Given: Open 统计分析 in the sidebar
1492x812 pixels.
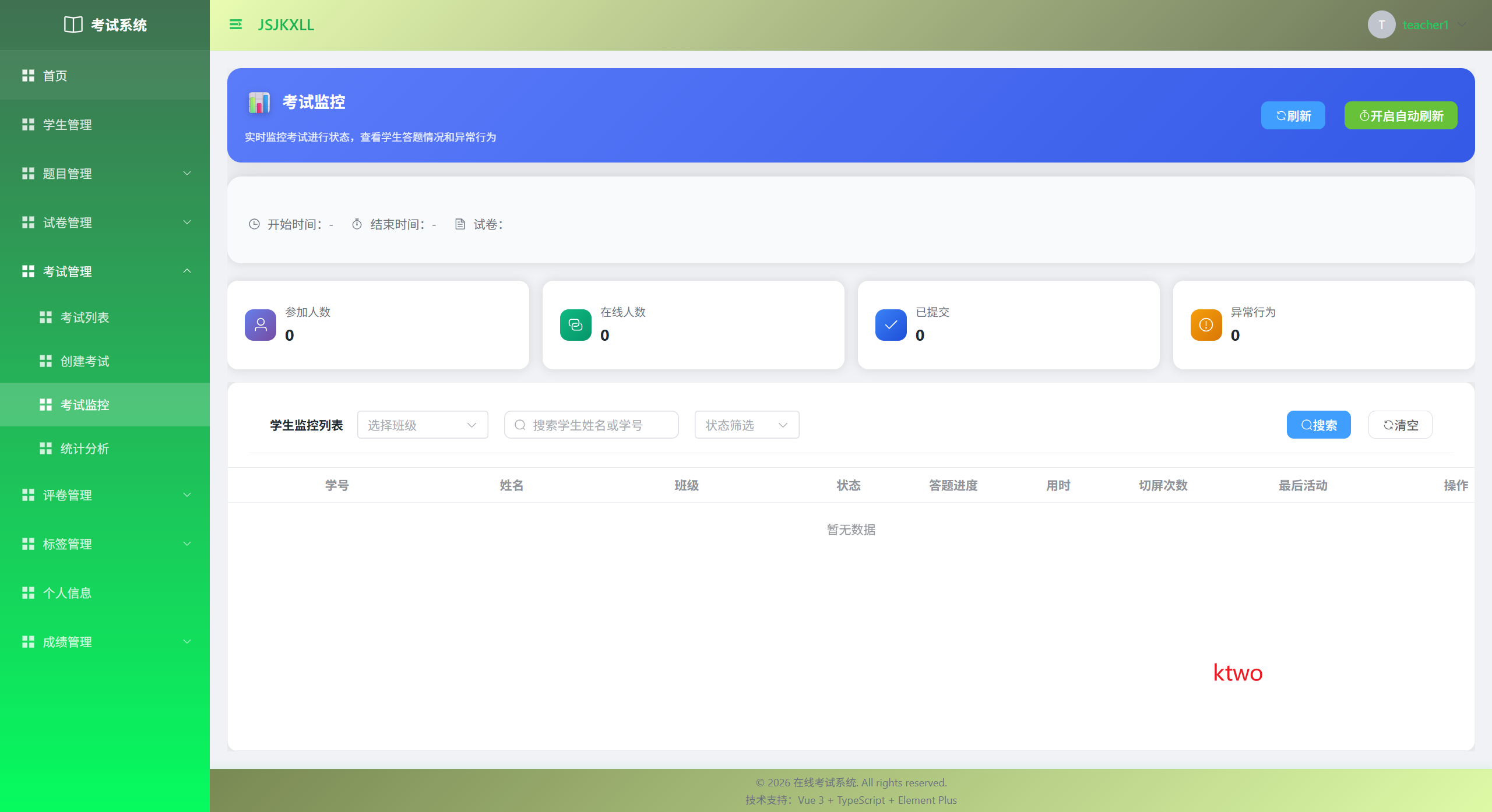Looking at the screenshot, I should point(85,449).
